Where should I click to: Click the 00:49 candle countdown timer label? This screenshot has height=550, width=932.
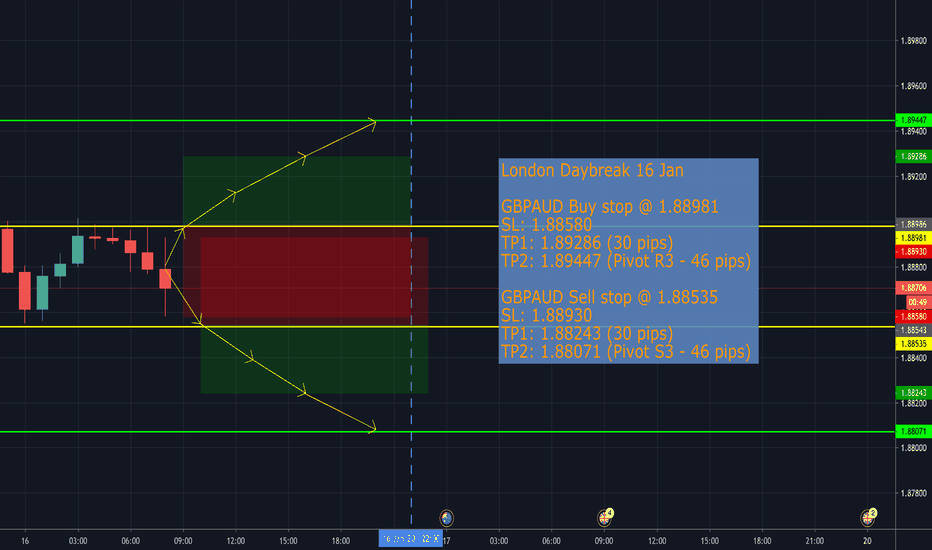[x=916, y=301]
